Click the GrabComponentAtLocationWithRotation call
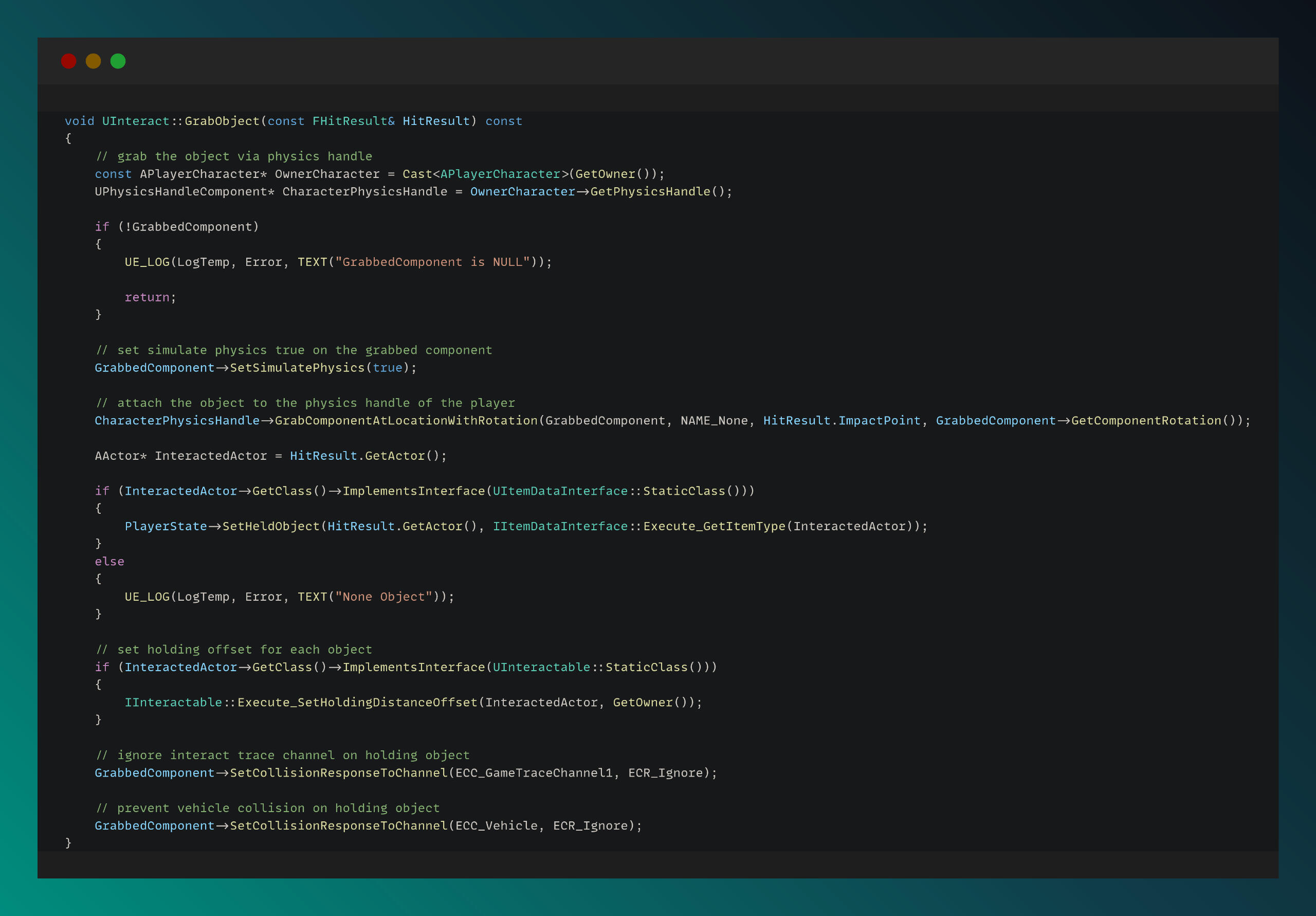1316x916 pixels. (406, 420)
